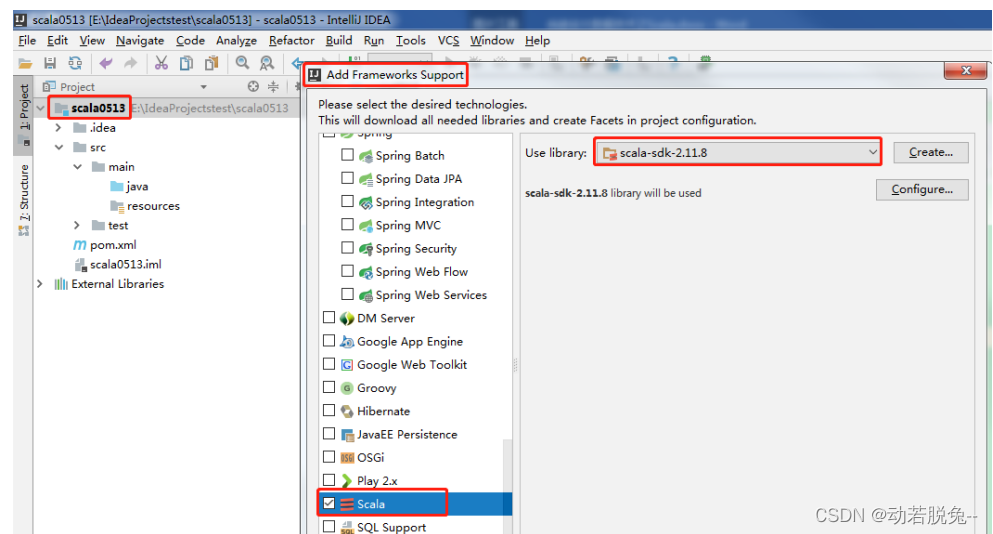Expand the test folder
Viewport: 993px width, 534px height.
[77, 226]
